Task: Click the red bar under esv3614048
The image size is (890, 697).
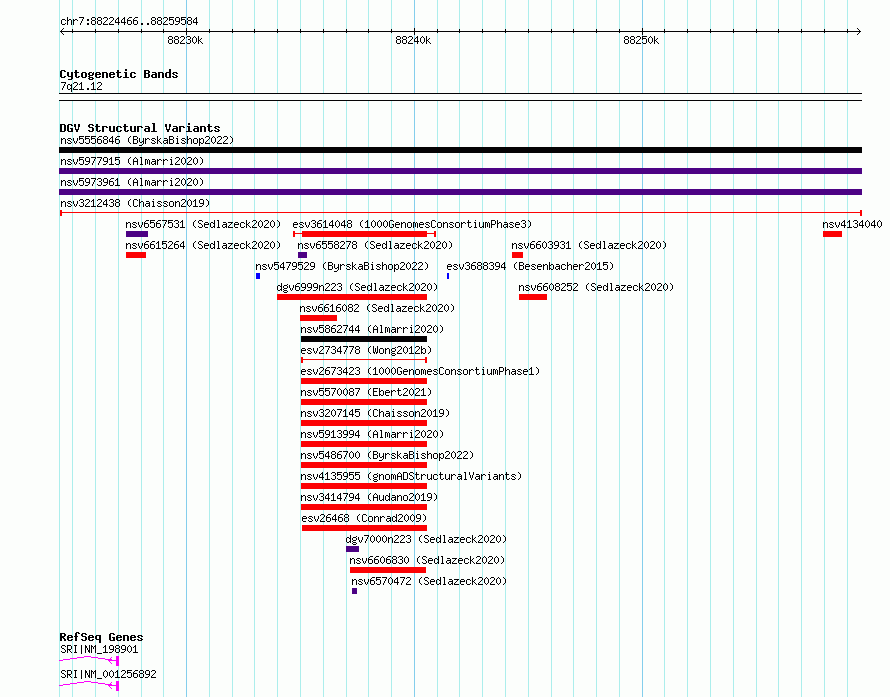Action: [x=364, y=234]
